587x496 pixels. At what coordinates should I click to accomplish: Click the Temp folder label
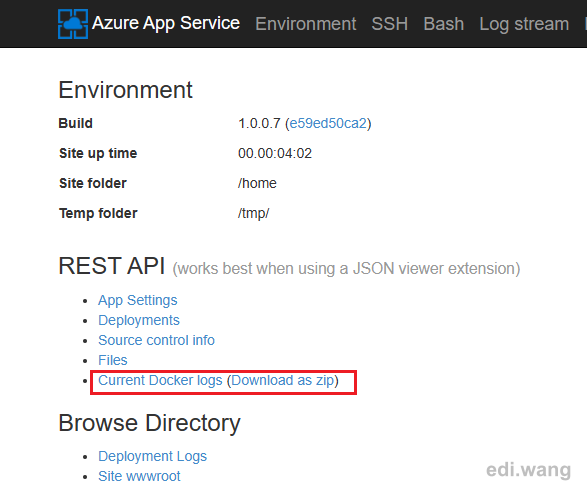tap(98, 213)
